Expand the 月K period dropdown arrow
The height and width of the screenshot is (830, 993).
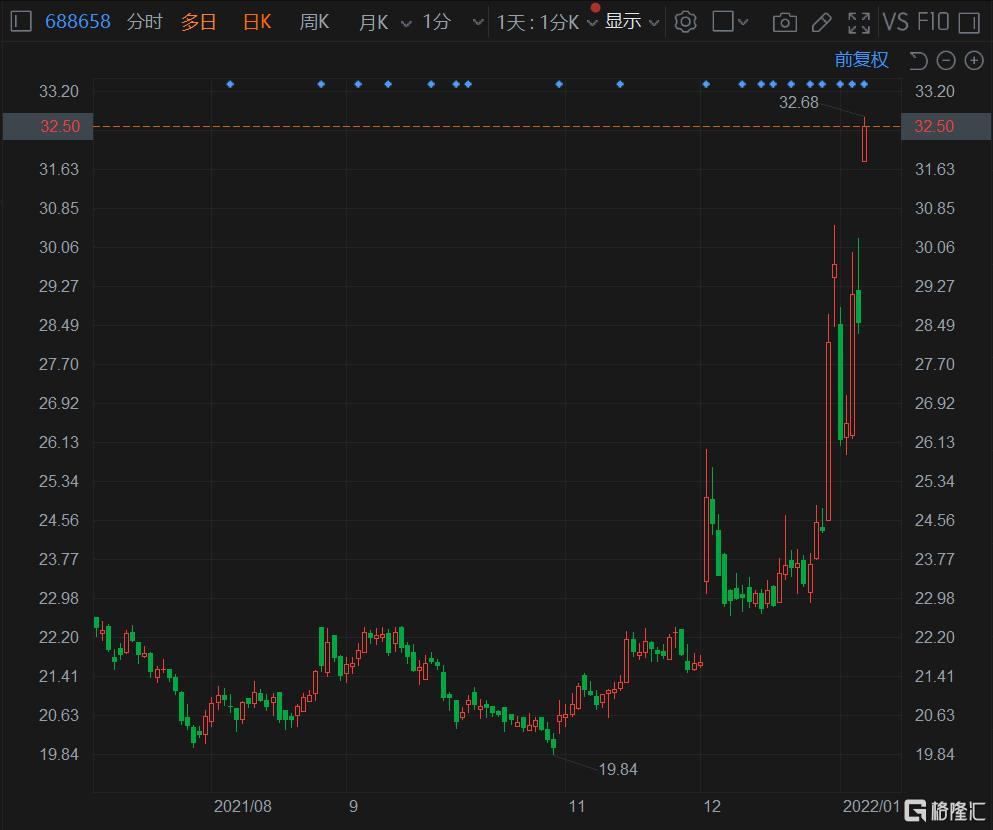(x=405, y=22)
